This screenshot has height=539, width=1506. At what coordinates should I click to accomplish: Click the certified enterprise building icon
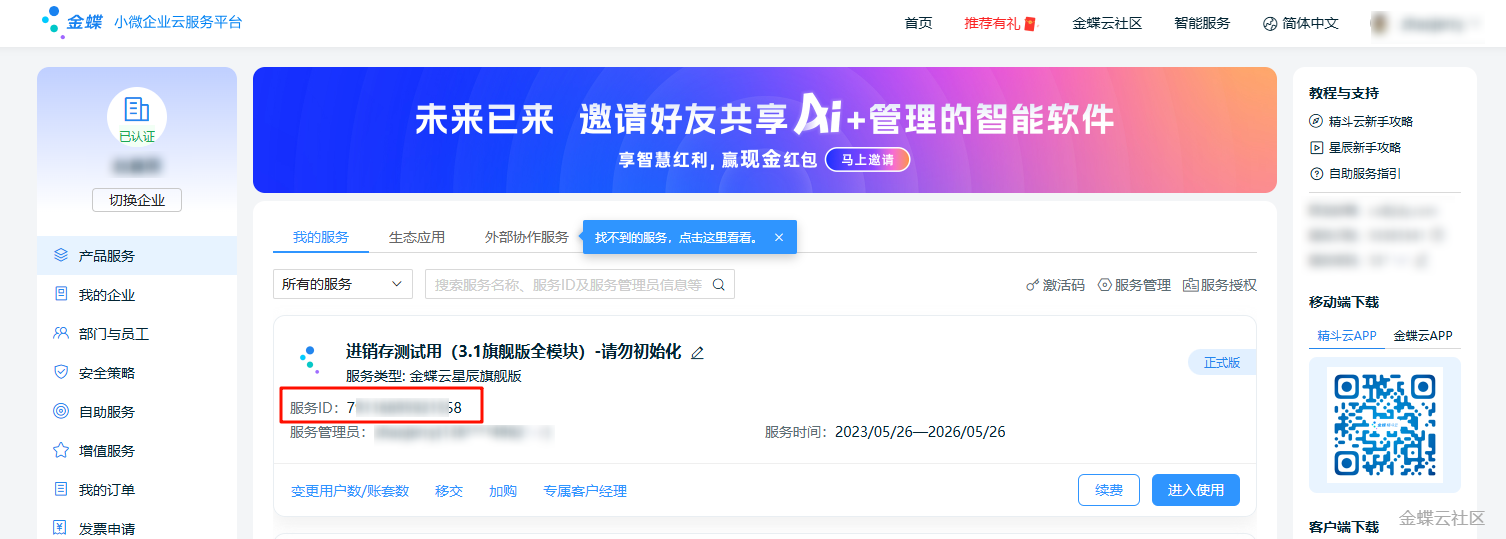[137, 109]
